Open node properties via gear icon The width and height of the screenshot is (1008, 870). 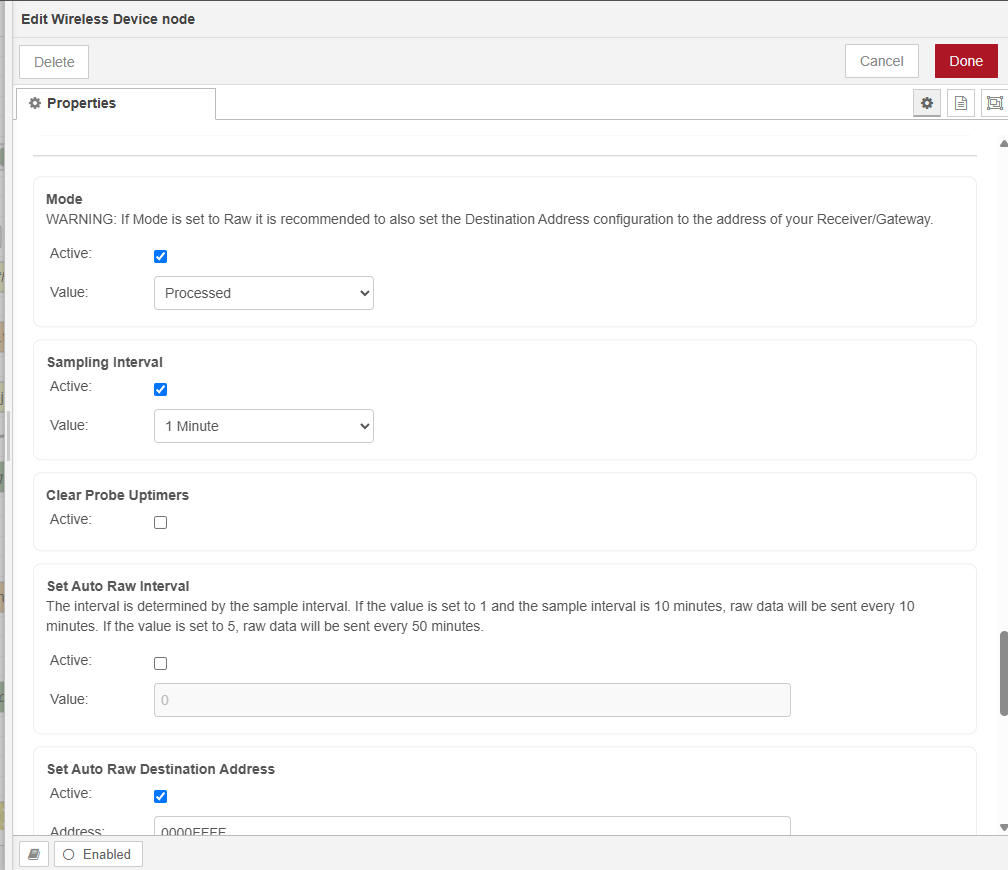[927, 103]
